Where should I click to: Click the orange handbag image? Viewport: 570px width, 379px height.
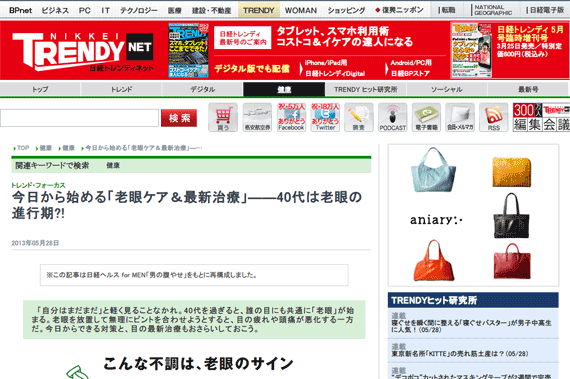[434, 260]
